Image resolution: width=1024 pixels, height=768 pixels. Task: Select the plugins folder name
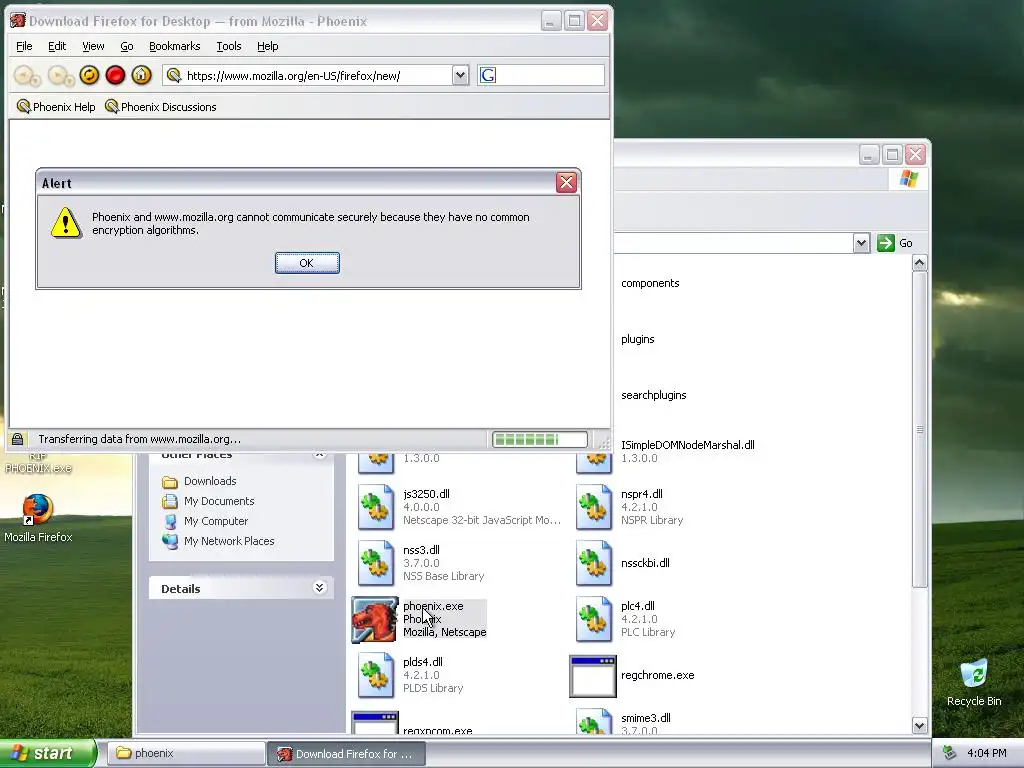point(637,339)
